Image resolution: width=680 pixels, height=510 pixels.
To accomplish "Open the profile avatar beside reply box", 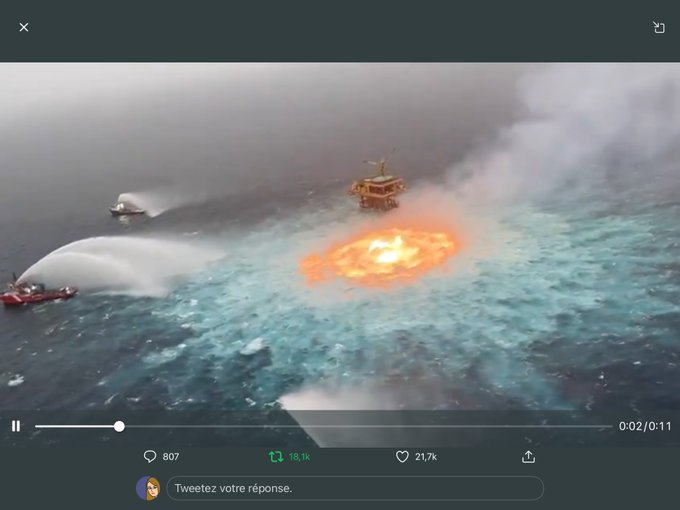I will (148, 488).
